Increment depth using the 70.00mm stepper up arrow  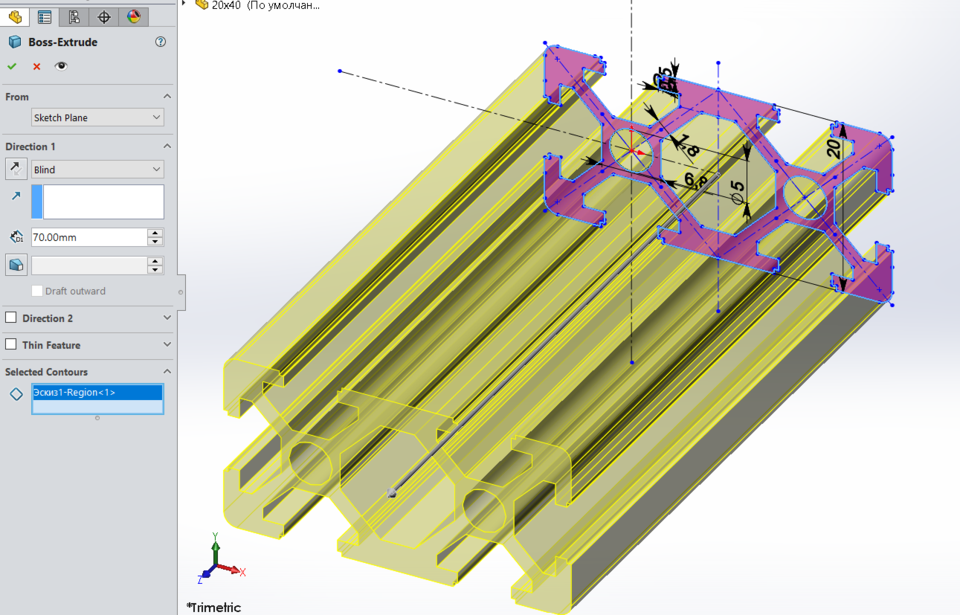[155, 232]
